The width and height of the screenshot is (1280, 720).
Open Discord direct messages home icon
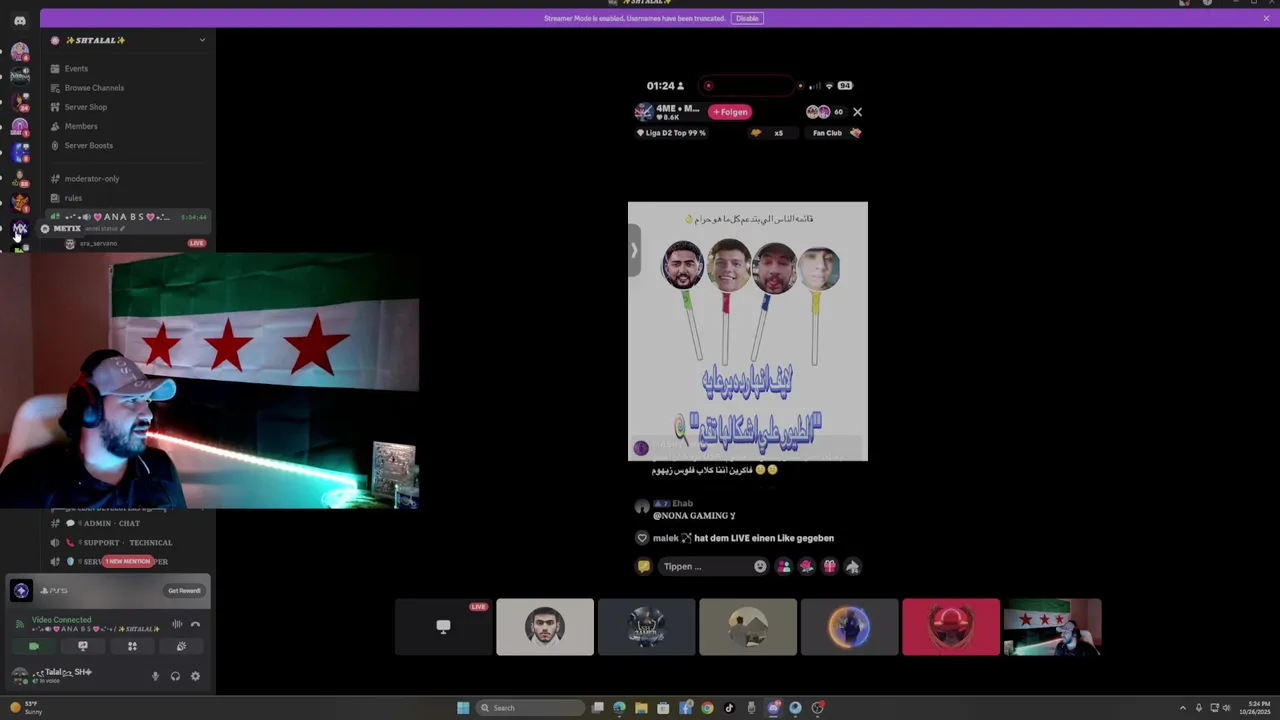19,20
